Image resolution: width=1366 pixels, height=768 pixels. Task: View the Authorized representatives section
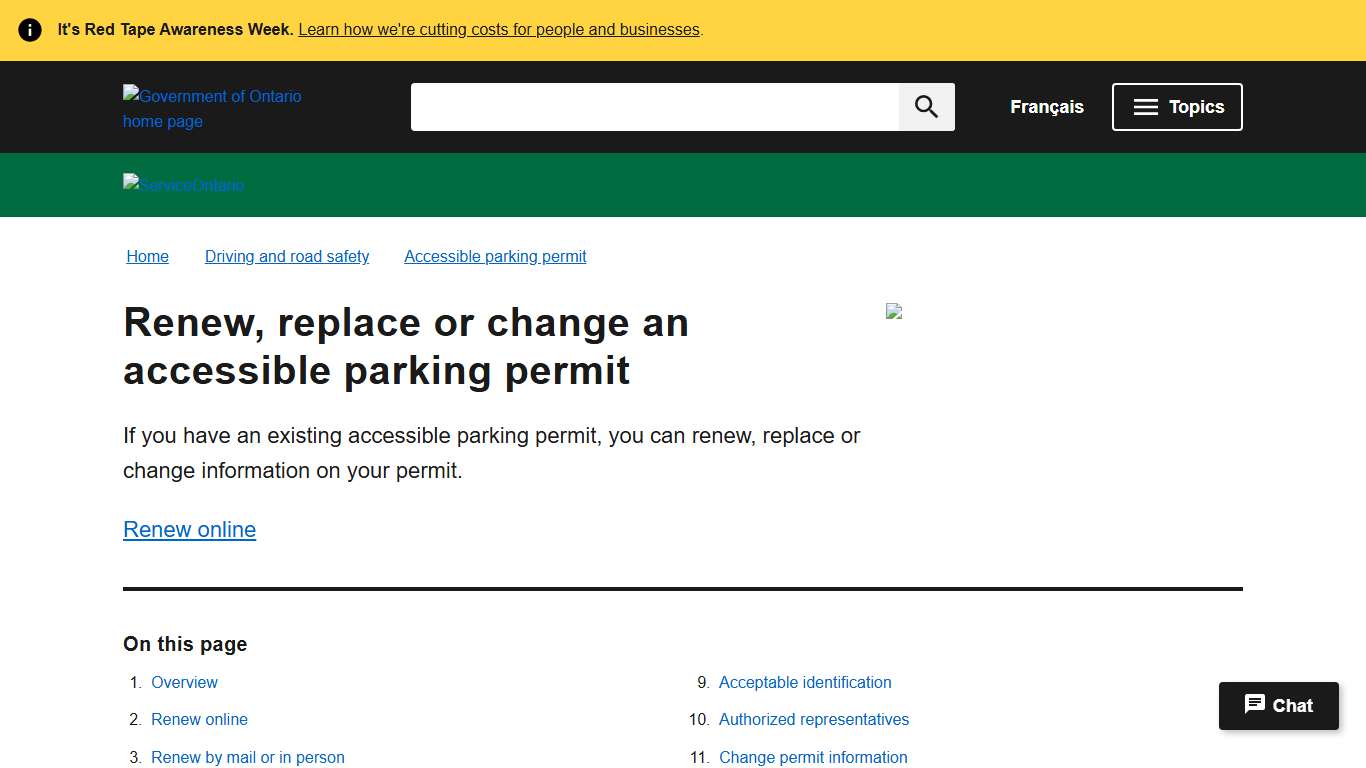(814, 719)
